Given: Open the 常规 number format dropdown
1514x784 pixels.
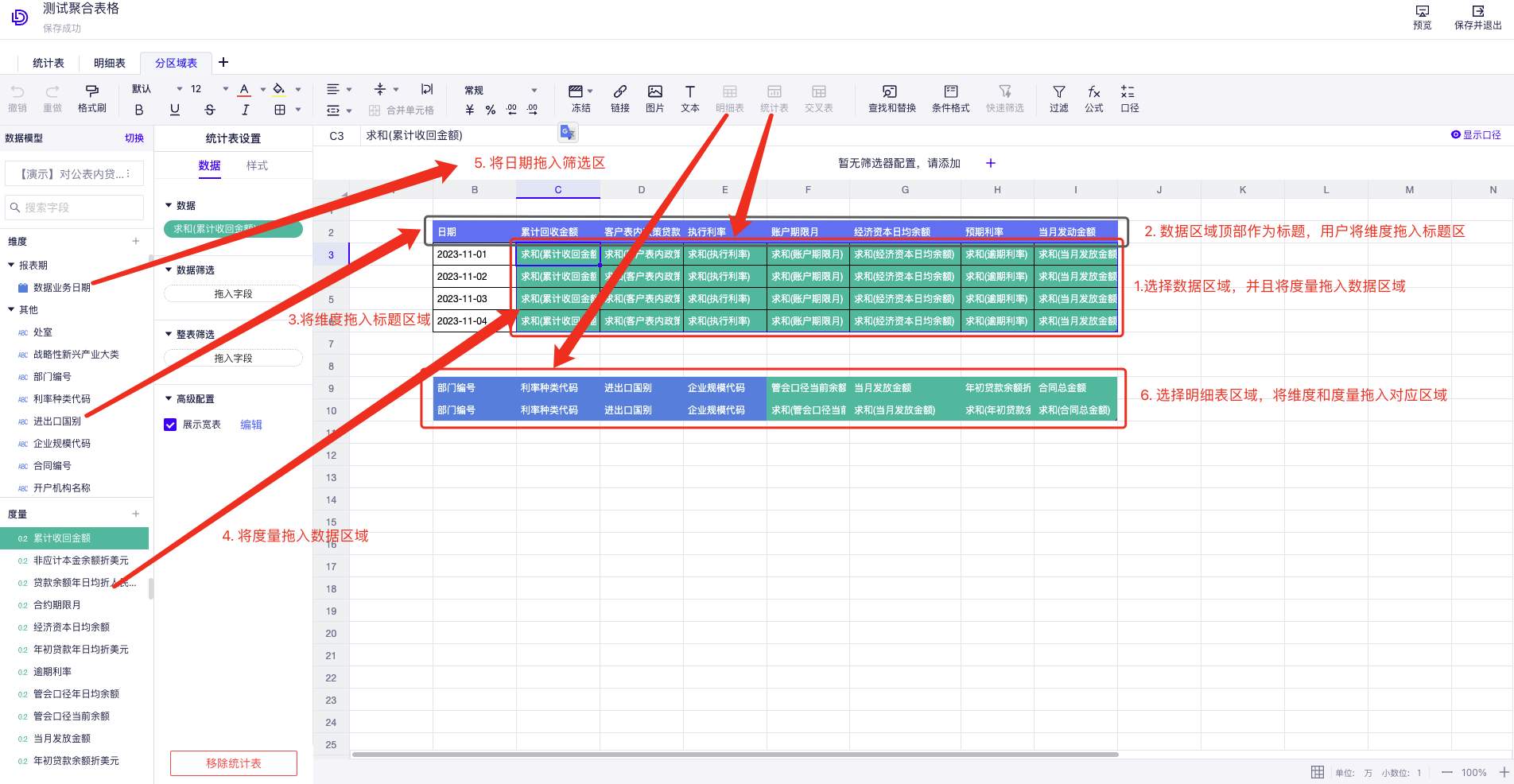Looking at the screenshot, I should click(534, 90).
